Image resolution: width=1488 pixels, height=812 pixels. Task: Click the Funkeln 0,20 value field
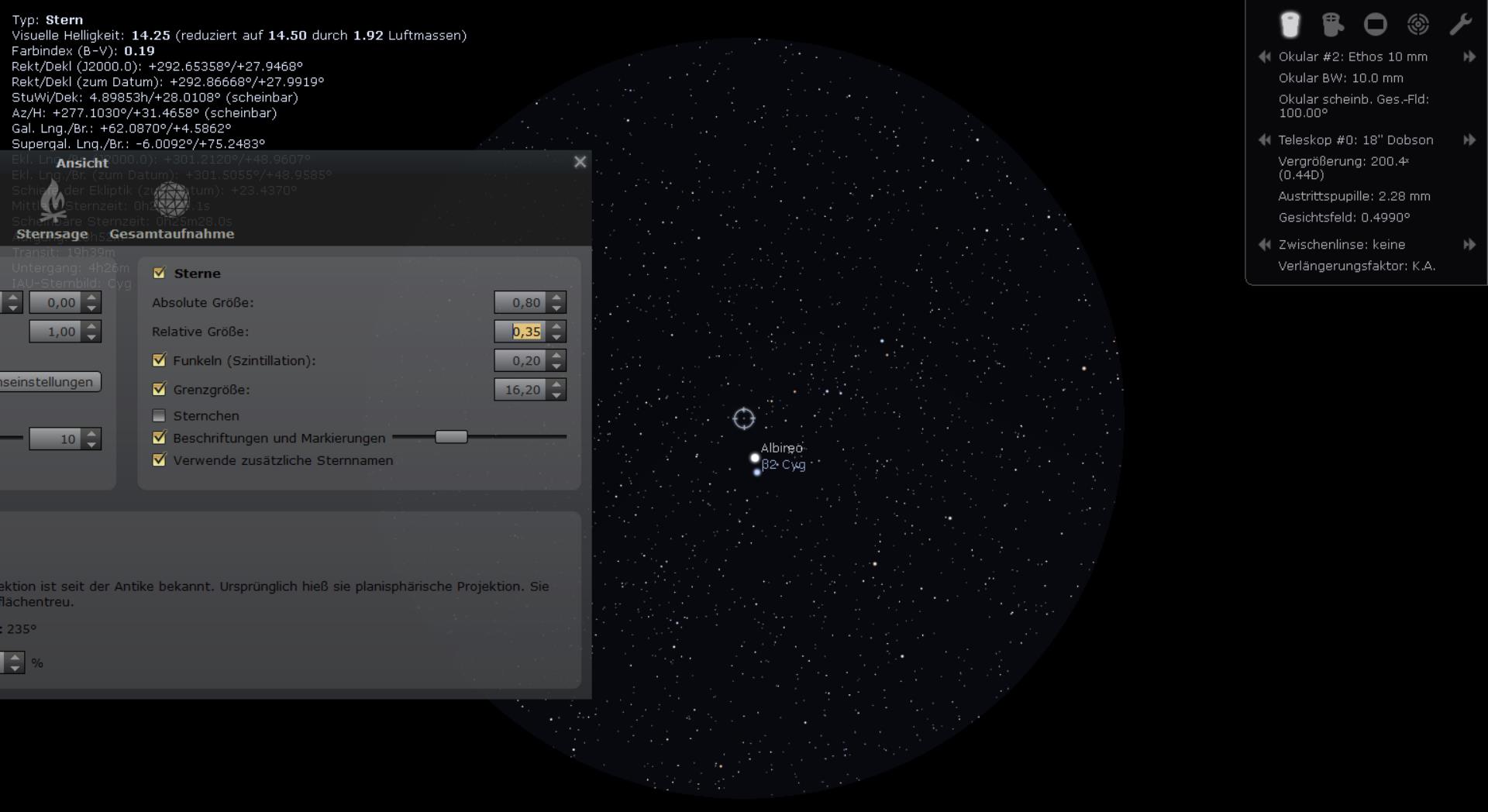coord(522,360)
